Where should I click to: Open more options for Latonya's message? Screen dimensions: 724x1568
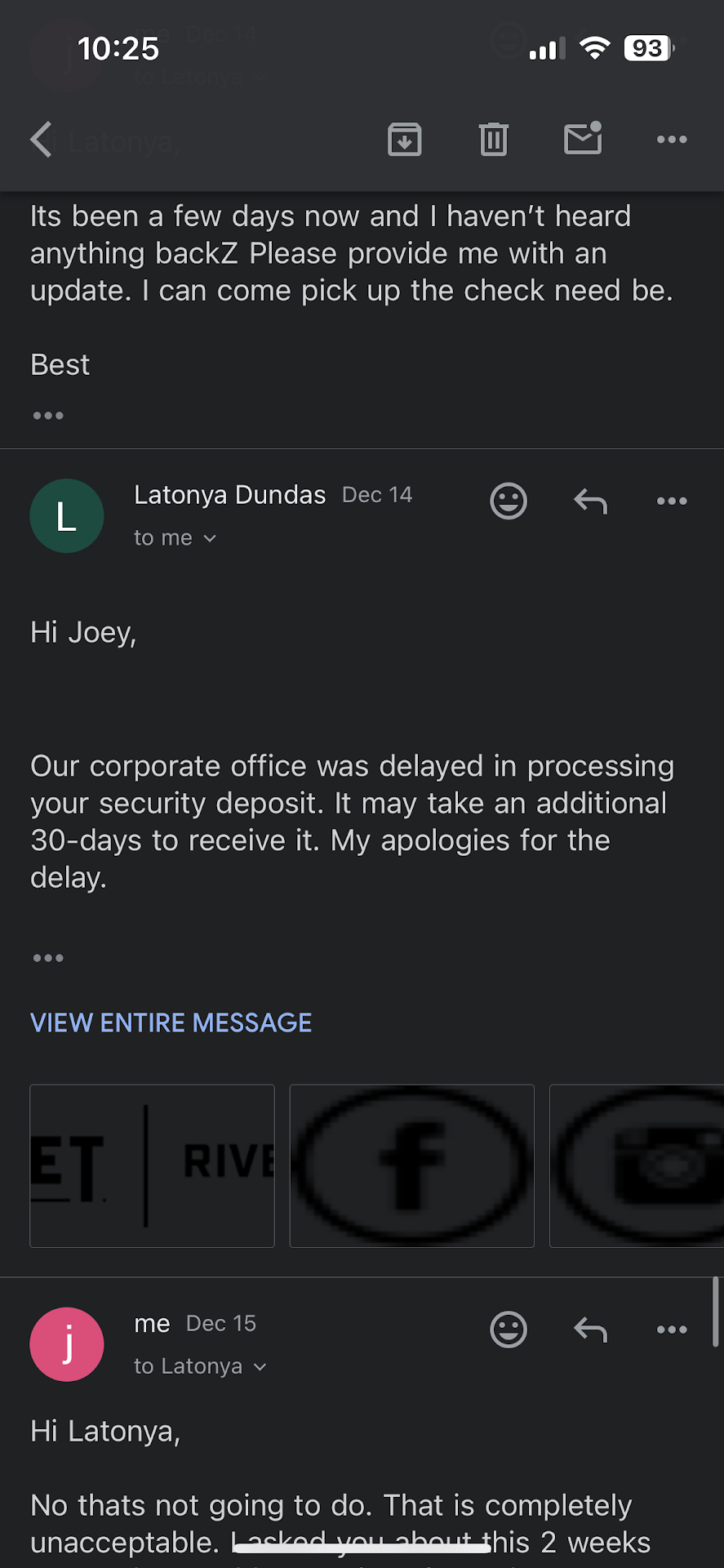672,501
